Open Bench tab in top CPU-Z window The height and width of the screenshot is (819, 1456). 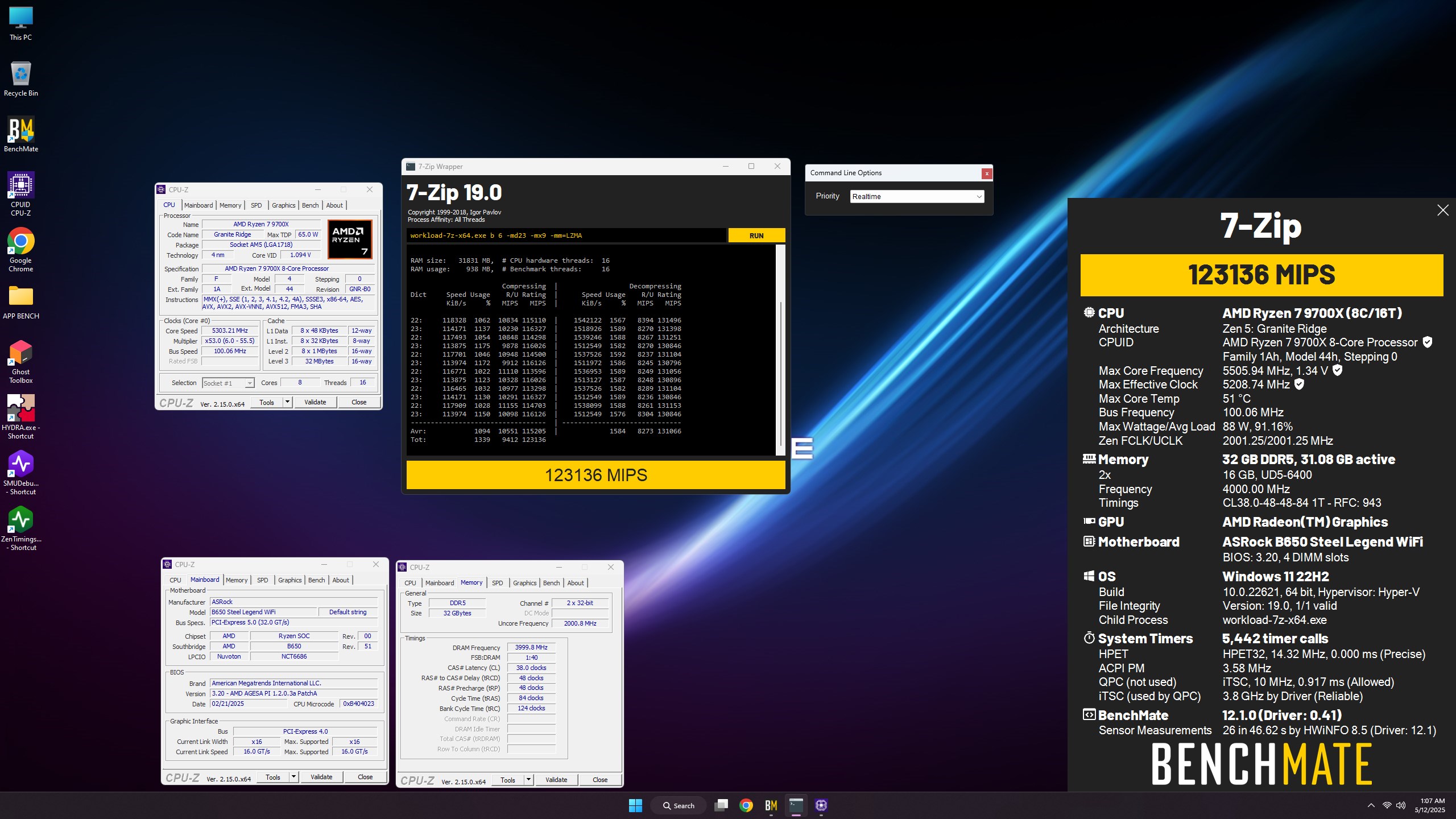tap(311, 205)
